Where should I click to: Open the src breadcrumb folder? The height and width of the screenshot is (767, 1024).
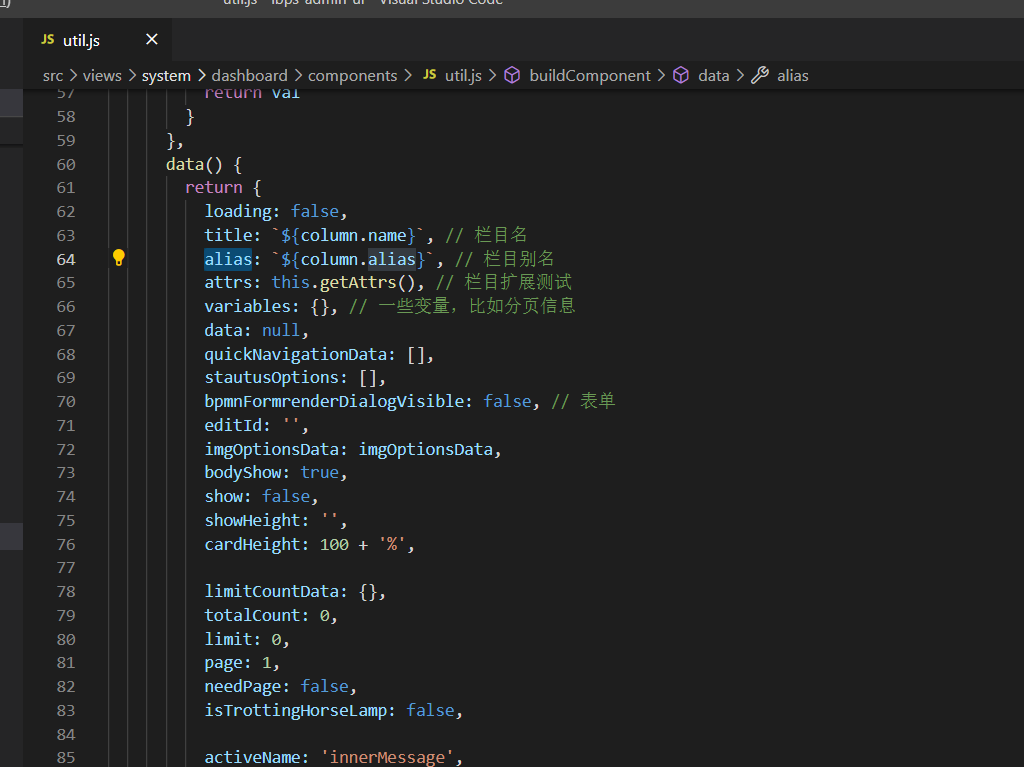(52, 75)
